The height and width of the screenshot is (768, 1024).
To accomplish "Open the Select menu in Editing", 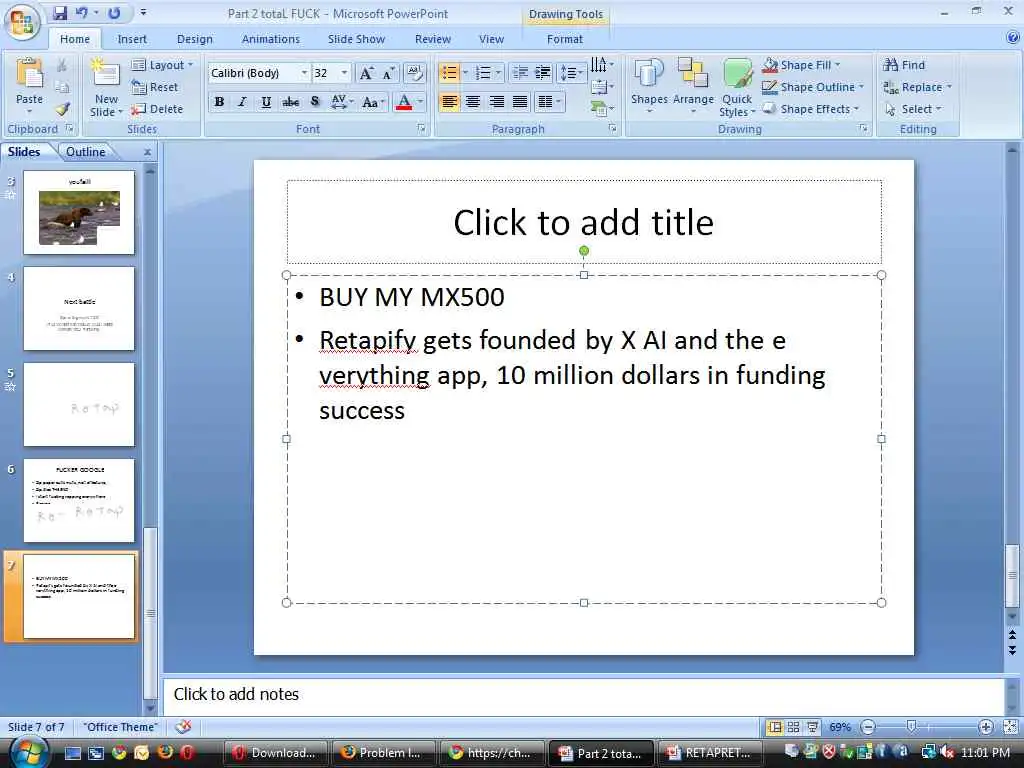I will coord(914,109).
